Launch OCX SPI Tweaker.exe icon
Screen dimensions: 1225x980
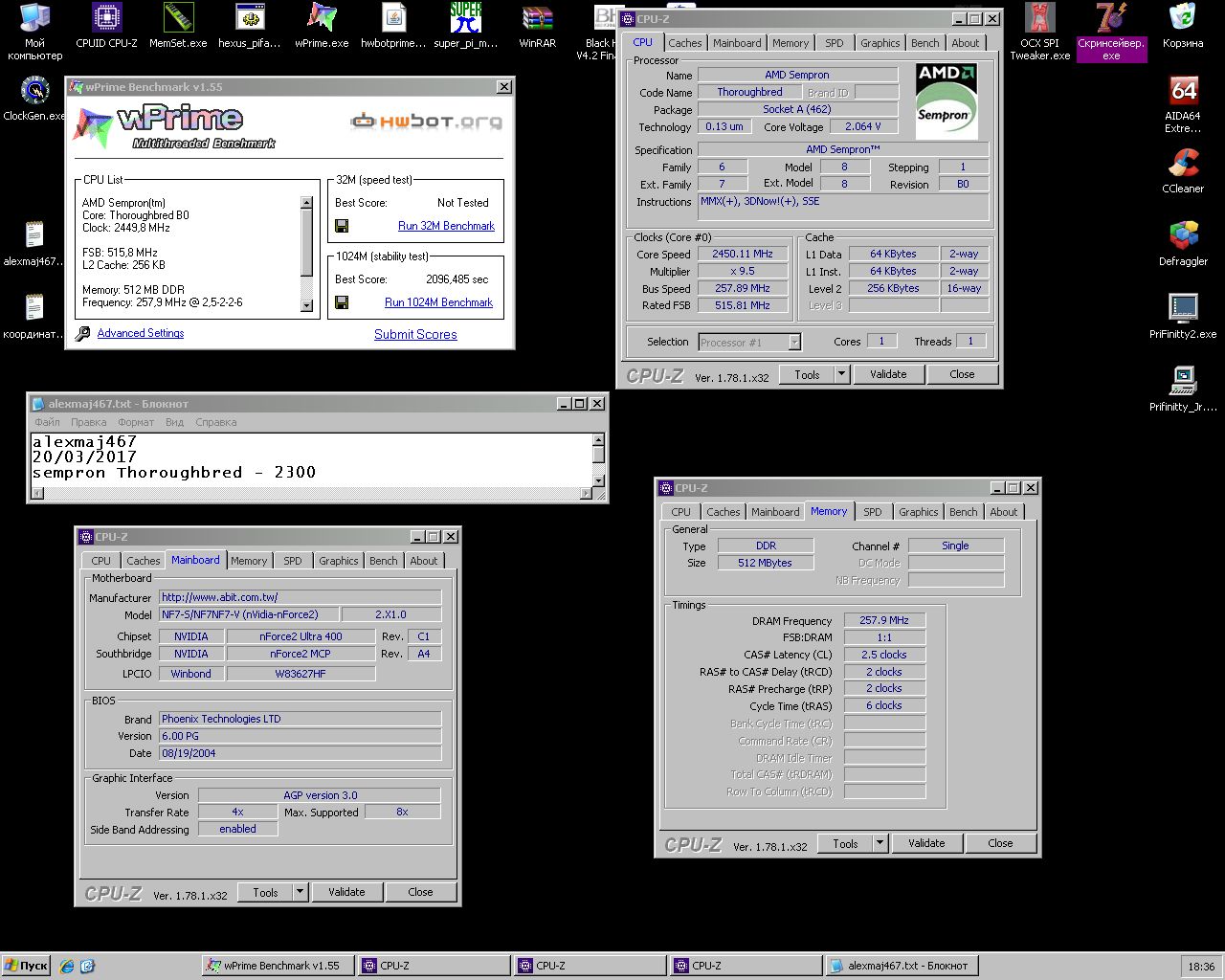(1039, 32)
